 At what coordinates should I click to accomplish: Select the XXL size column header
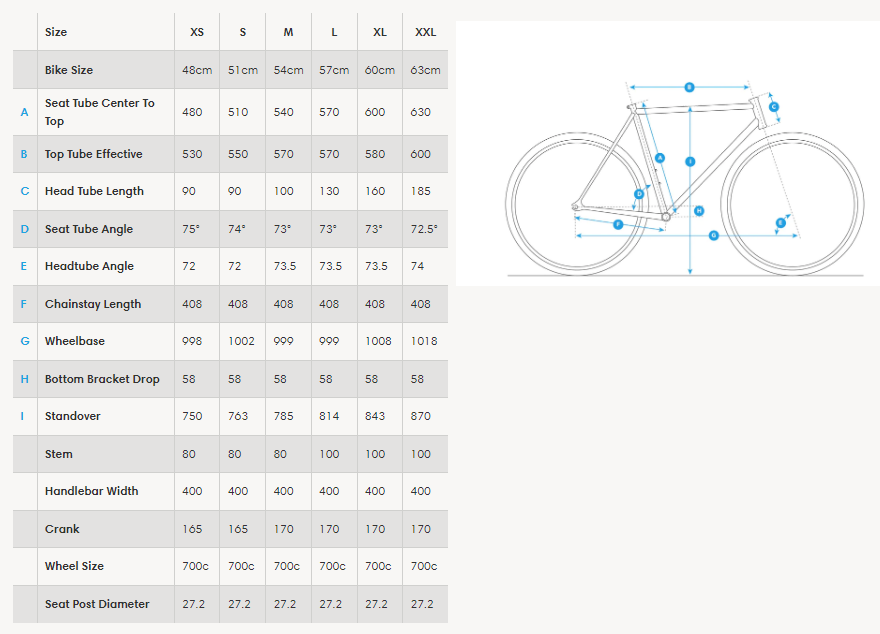pyautogui.click(x=425, y=32)
